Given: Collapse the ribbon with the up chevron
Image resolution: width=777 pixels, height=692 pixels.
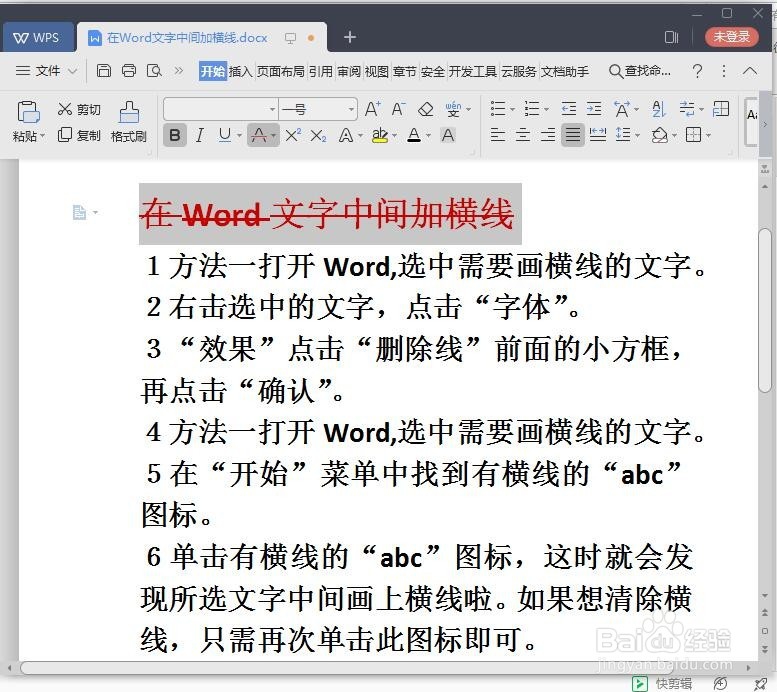Looking at the screenshot, I should [750, 71].
